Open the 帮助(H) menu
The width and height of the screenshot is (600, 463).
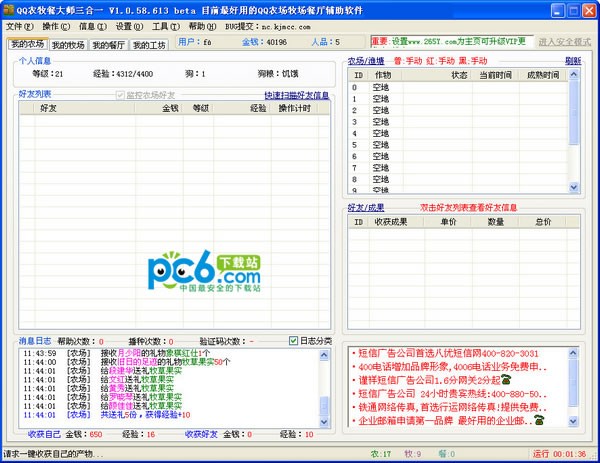pyautogui.click(x=202, y=26)
